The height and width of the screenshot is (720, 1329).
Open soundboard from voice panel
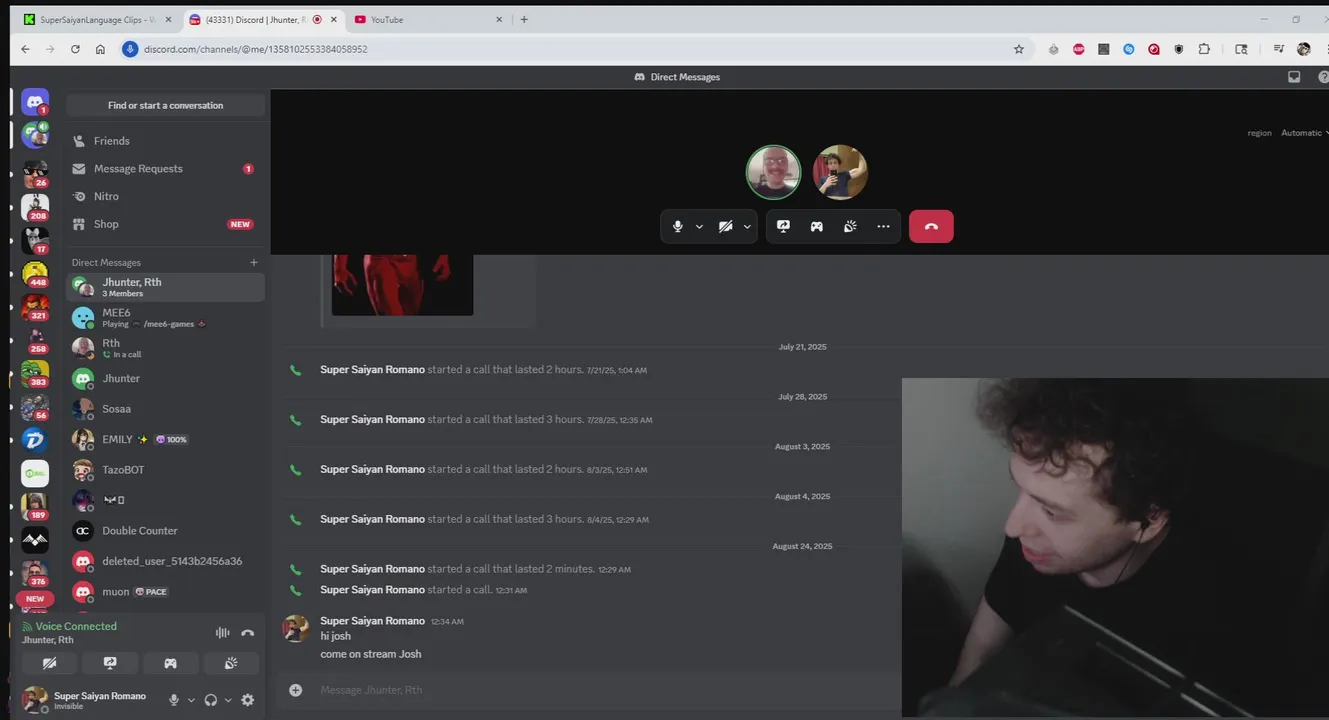(x=231, y=663)
